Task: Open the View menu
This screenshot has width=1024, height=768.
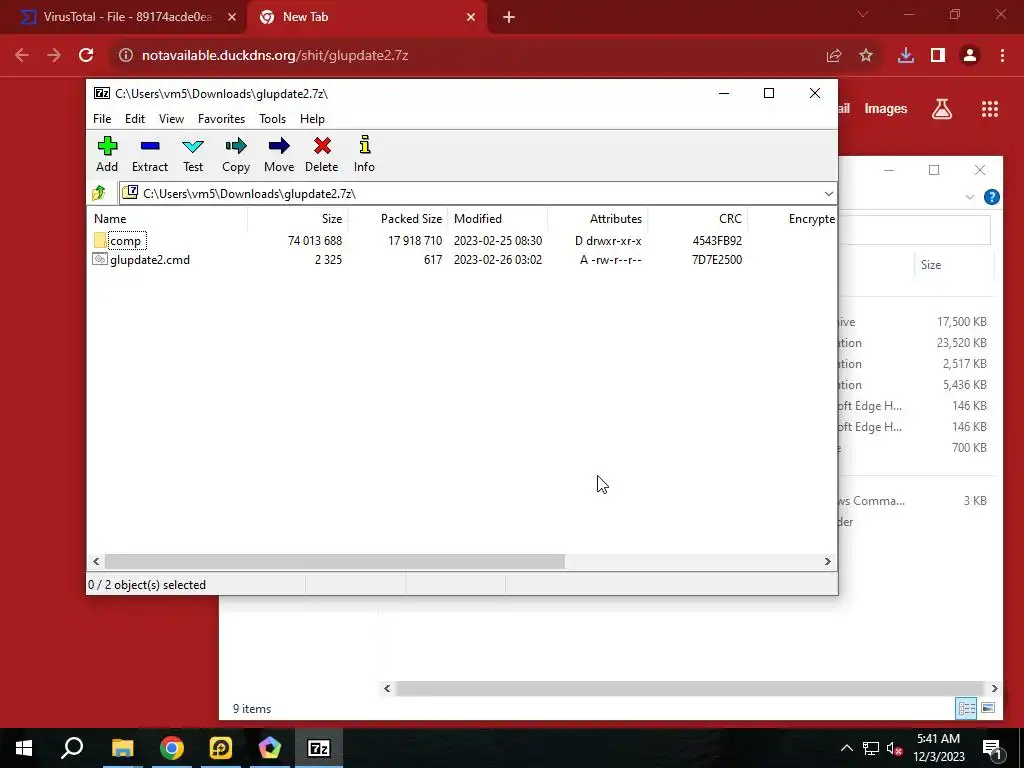Action: 171,119
